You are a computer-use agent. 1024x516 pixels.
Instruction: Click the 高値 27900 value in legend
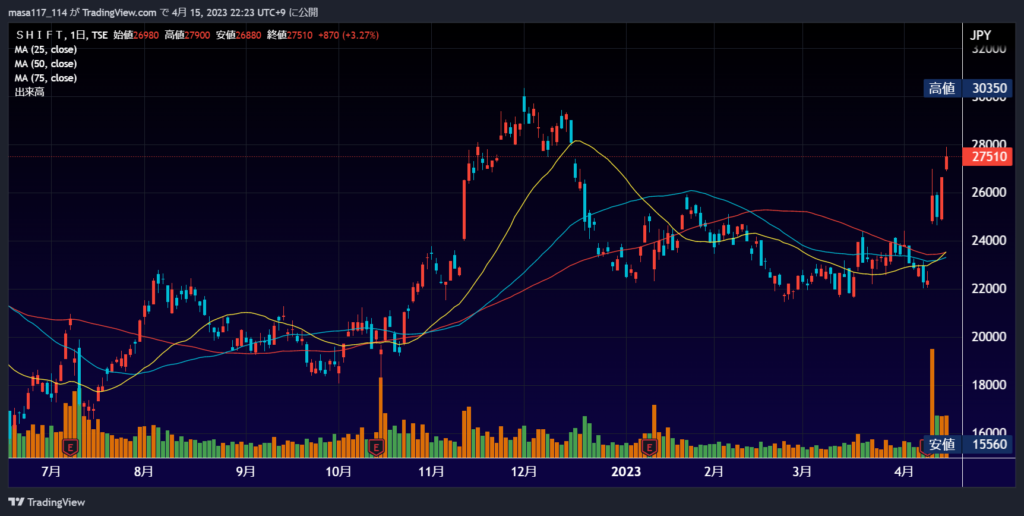point(187,35)
